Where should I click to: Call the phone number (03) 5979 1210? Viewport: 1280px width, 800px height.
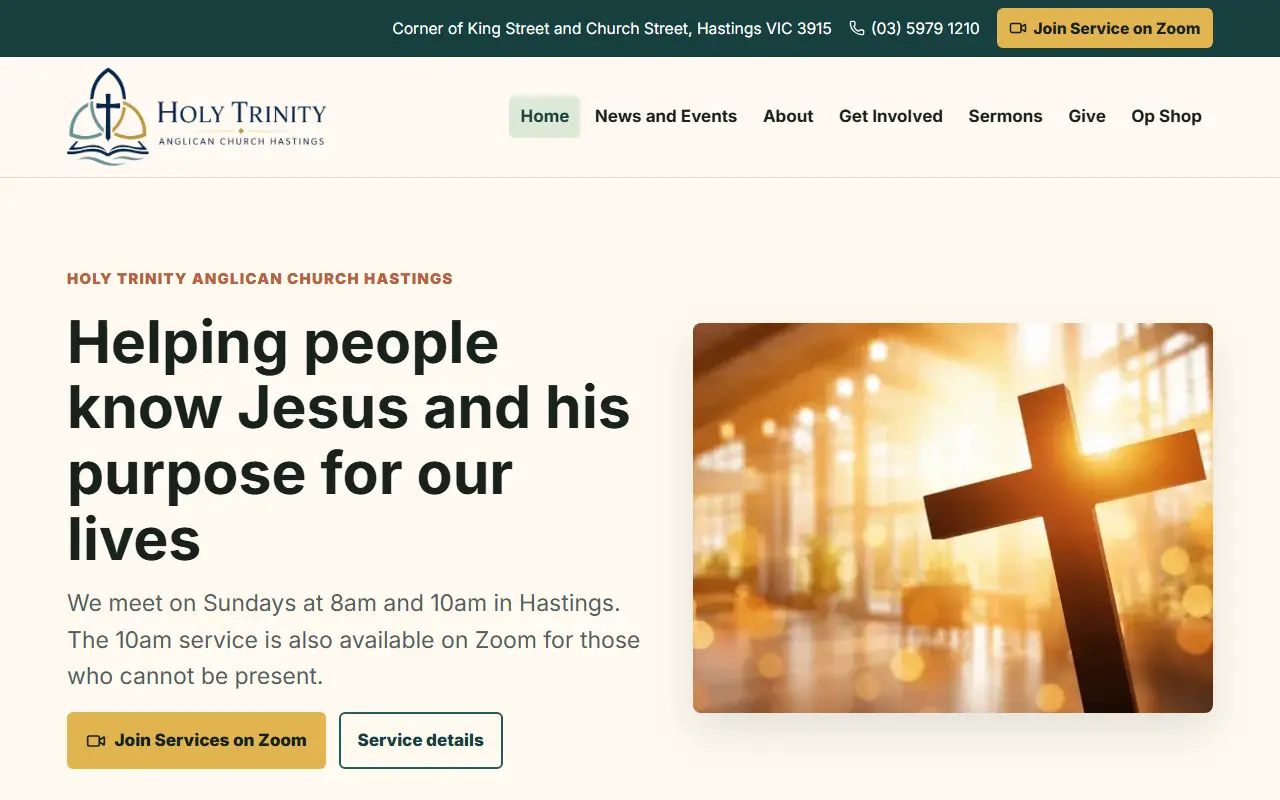(925, 28)
